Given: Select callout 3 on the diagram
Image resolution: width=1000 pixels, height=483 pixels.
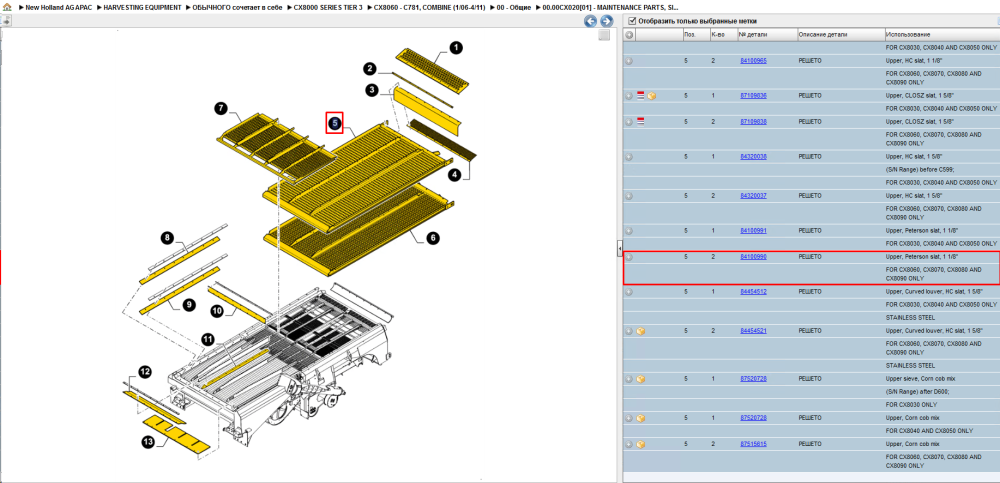Looking at the screenshot, I should (372, 90).
